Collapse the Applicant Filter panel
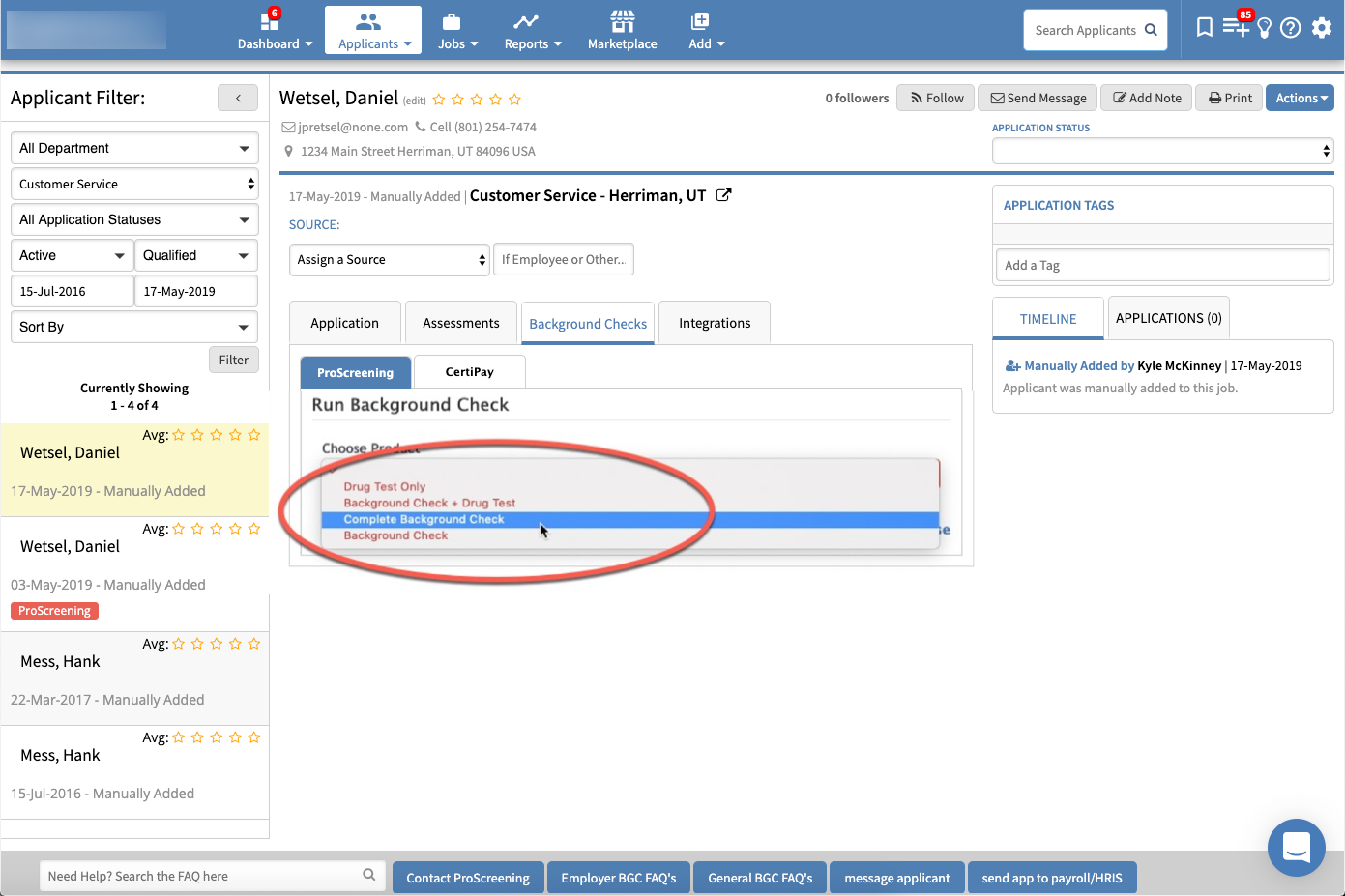The width and height of the screenshot is (1345, 896). 238,98
